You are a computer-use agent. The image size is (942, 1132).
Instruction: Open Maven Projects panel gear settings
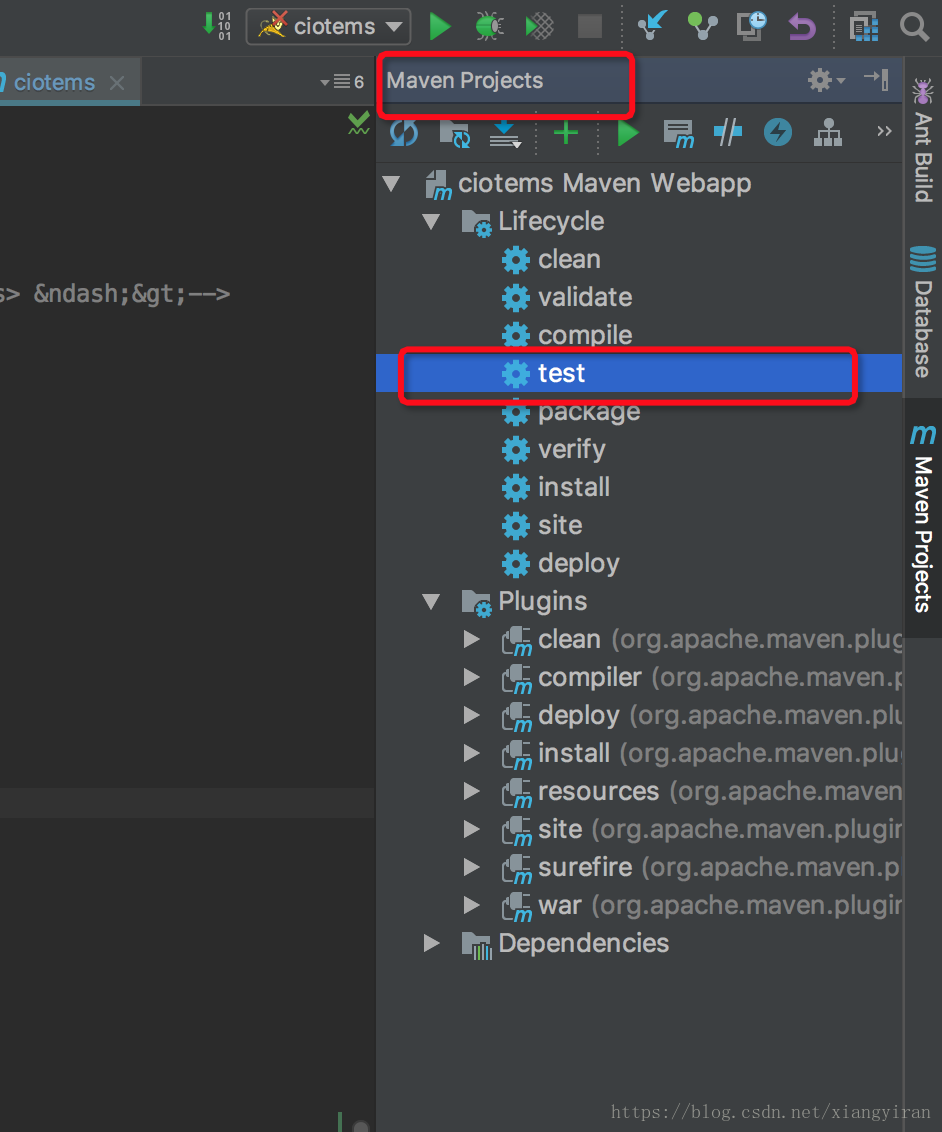pyautogui.click(x=826, y=79)
